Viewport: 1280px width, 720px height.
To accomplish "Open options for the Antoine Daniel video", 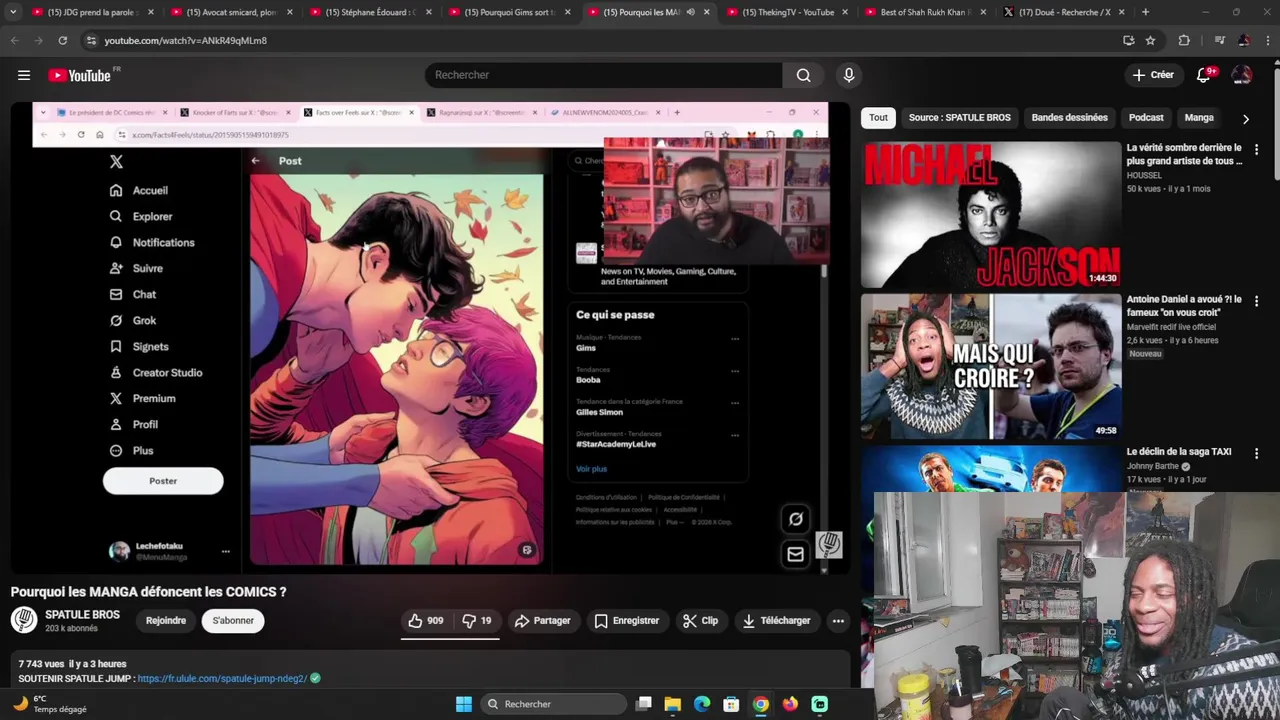I will coord(1256,301).
